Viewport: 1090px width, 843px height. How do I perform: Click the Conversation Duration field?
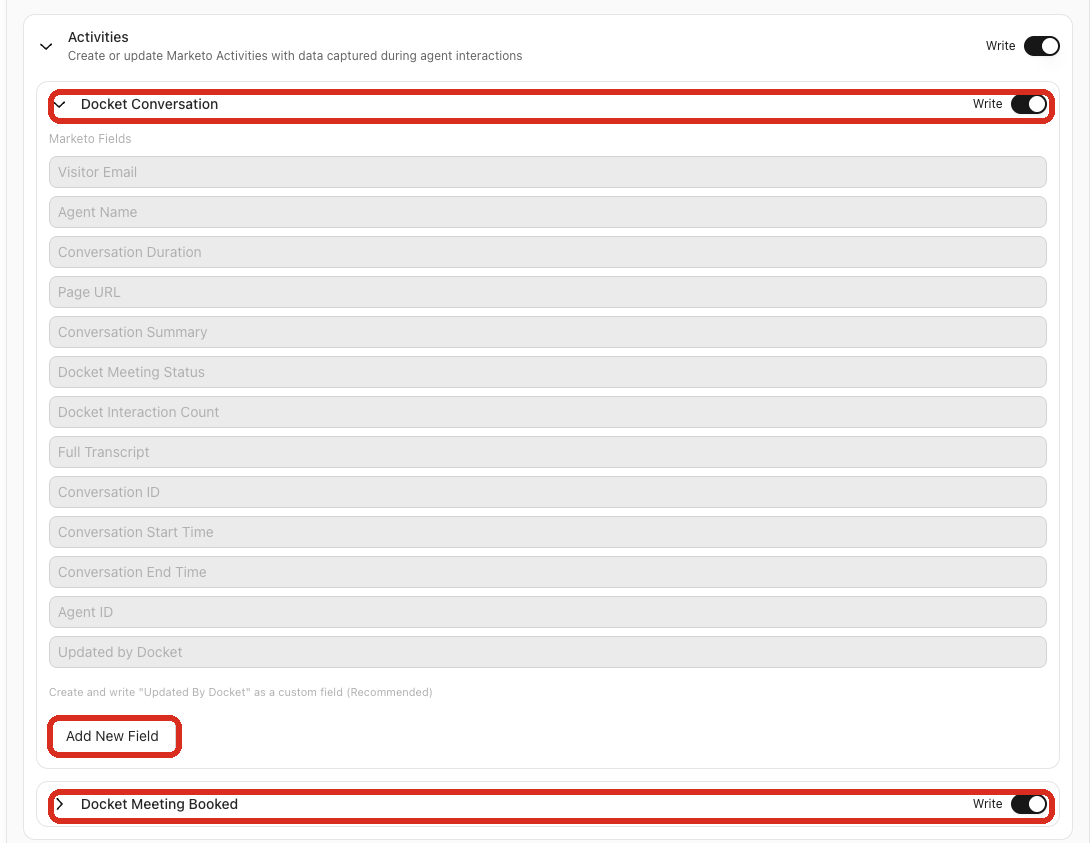click(x=548, y=252)
